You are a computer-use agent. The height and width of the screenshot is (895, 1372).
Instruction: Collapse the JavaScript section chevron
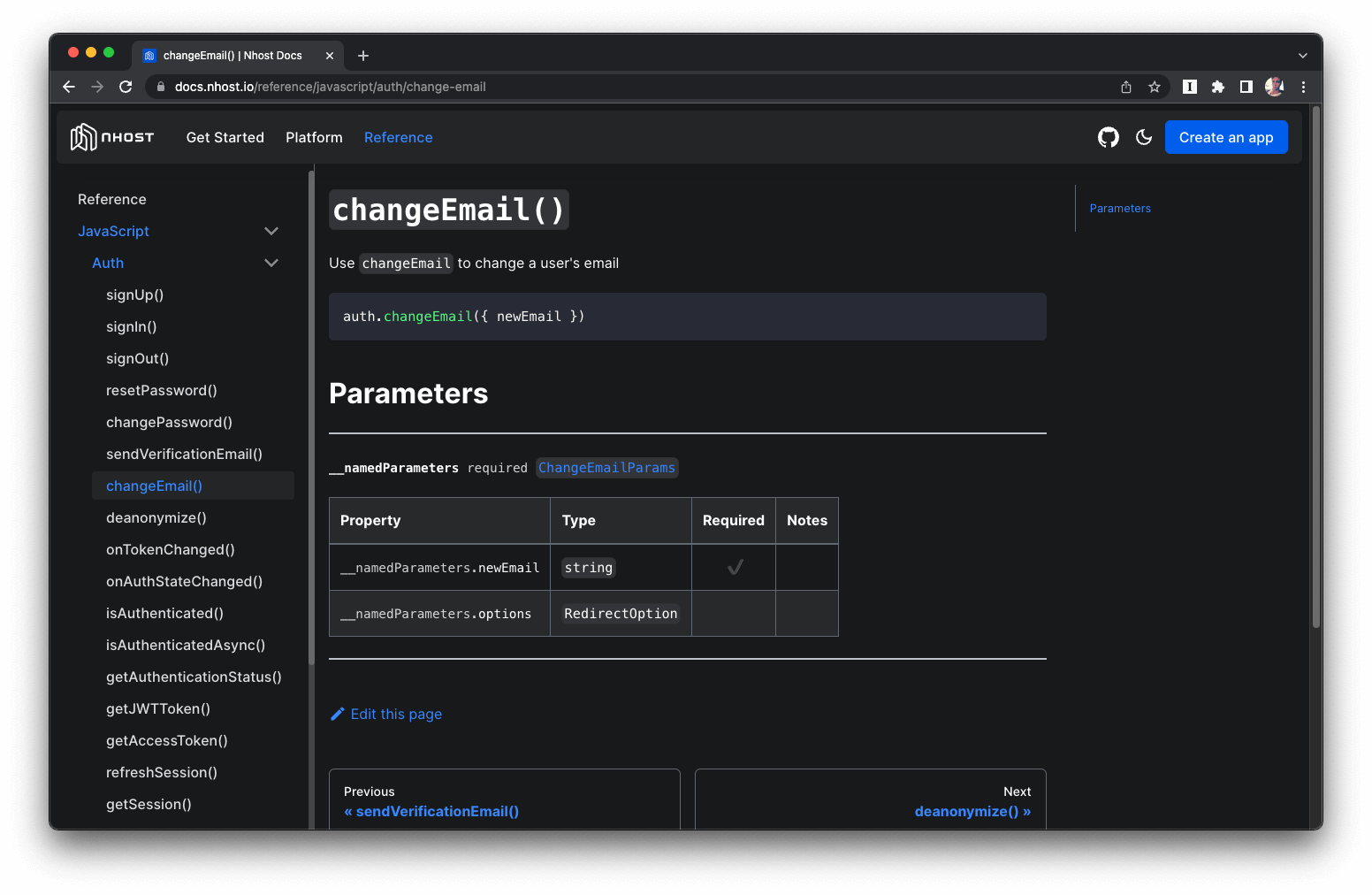pos(271,231)
